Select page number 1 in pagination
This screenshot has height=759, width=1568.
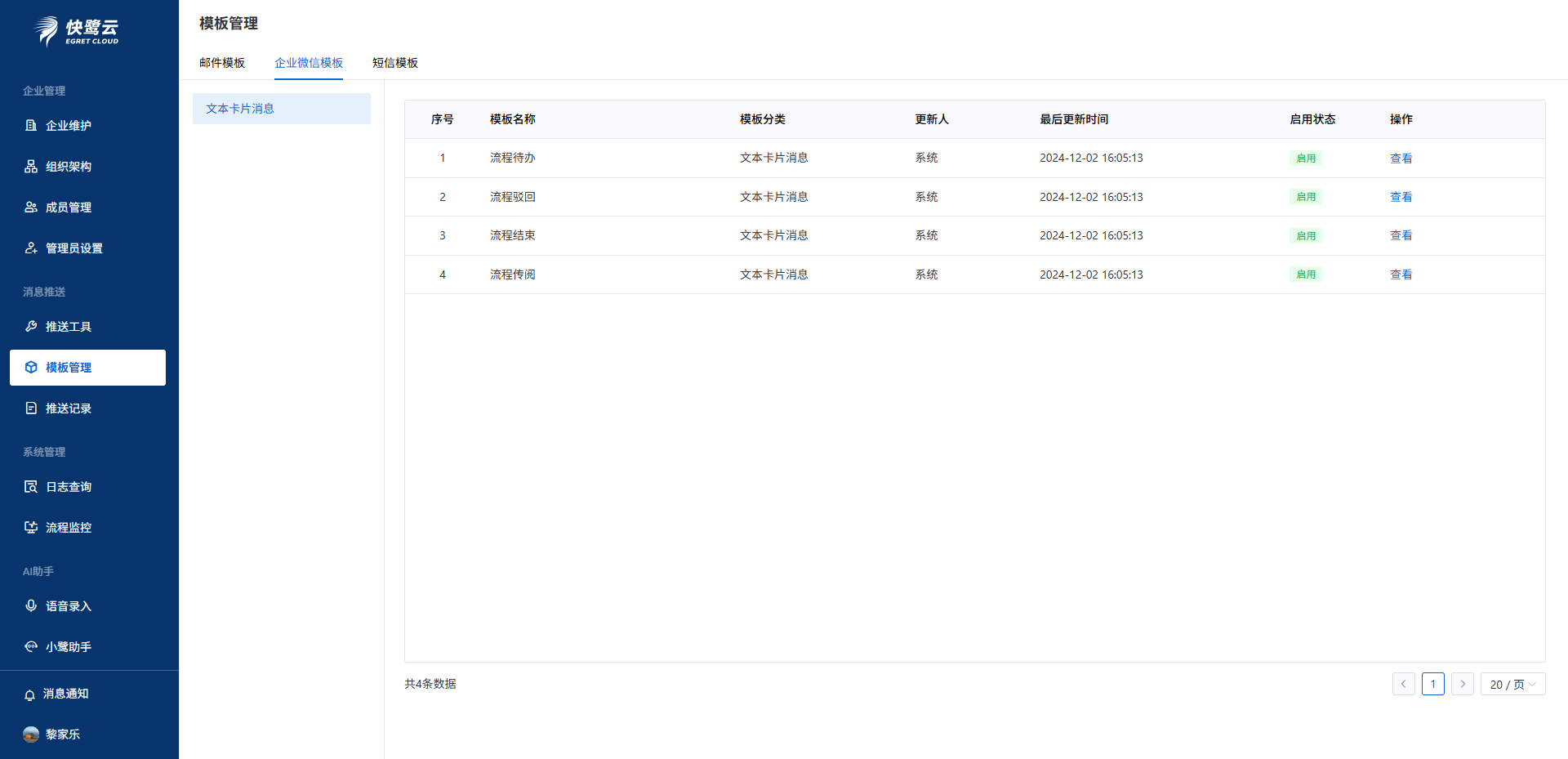pos(1433,685)
